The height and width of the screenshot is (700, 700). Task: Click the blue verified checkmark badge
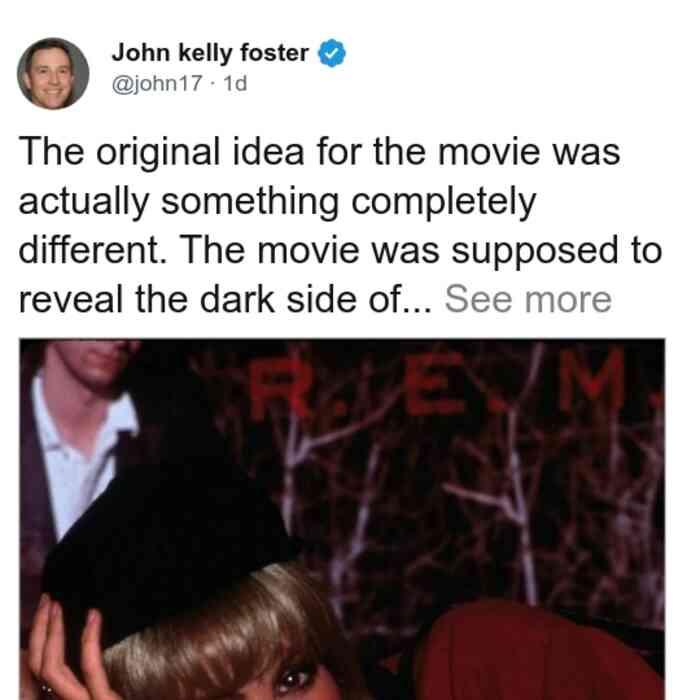331,53
